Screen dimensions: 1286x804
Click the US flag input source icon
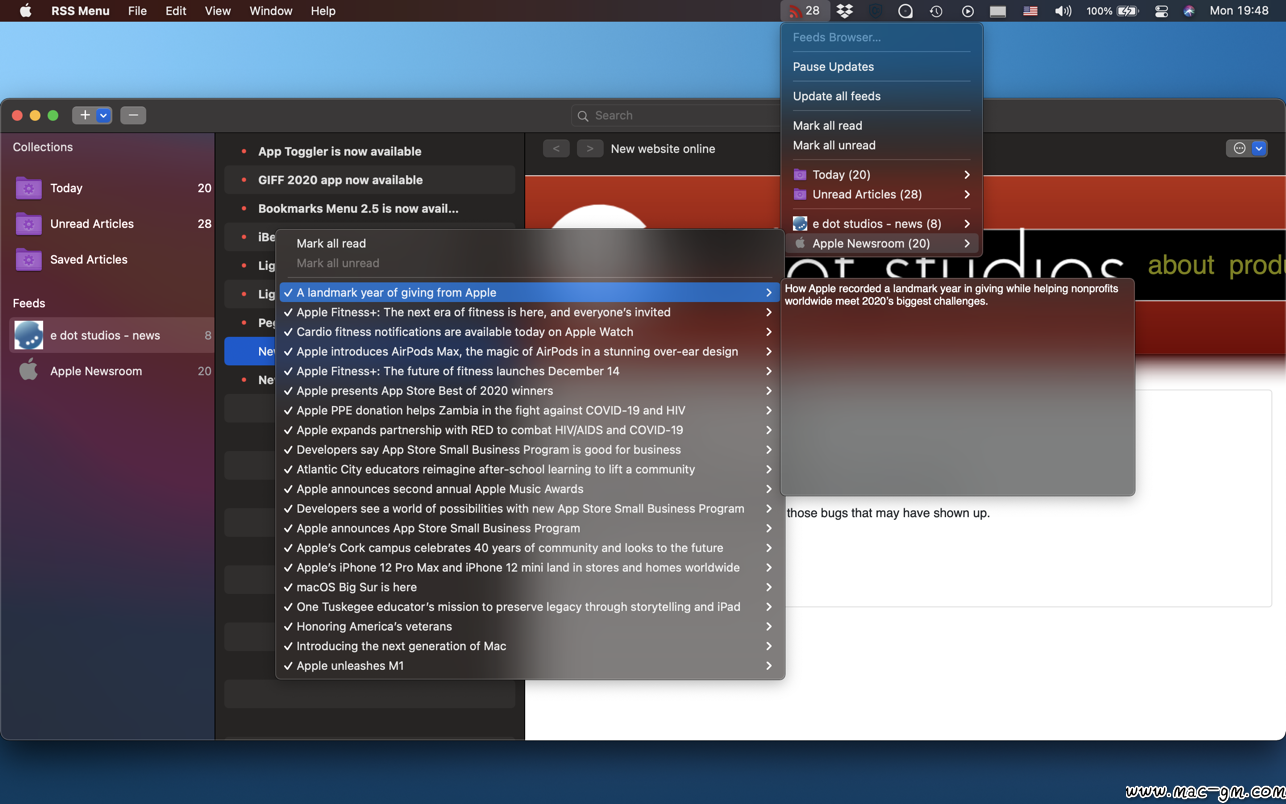click(1030, 11)
